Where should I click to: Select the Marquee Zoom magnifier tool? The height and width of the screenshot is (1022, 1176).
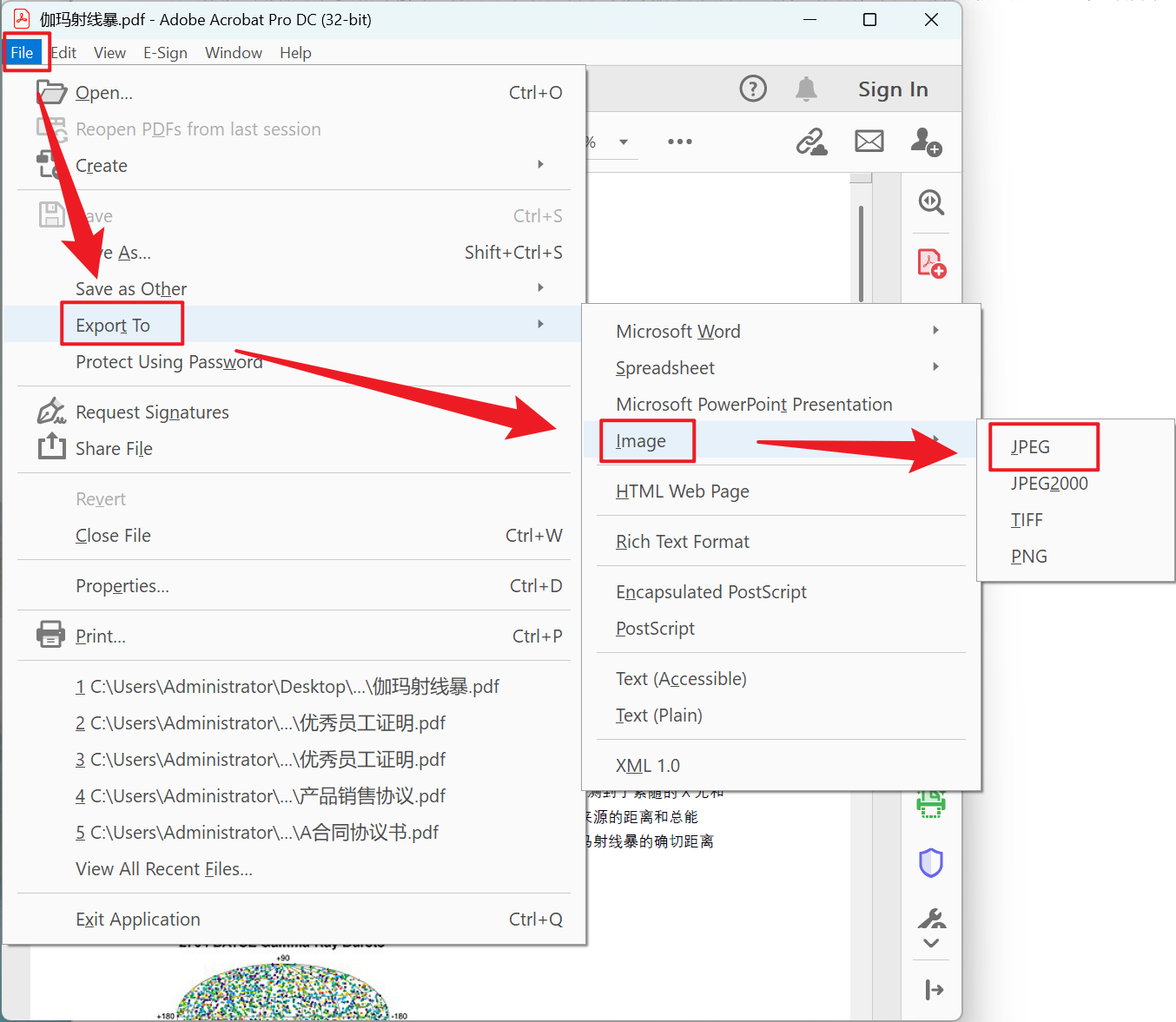931,202
